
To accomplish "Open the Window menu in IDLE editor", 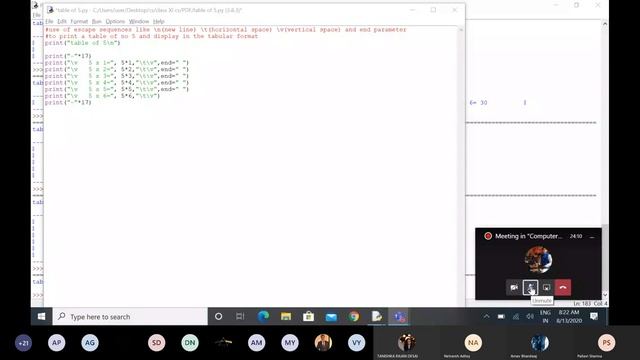I will click(139, 21).
